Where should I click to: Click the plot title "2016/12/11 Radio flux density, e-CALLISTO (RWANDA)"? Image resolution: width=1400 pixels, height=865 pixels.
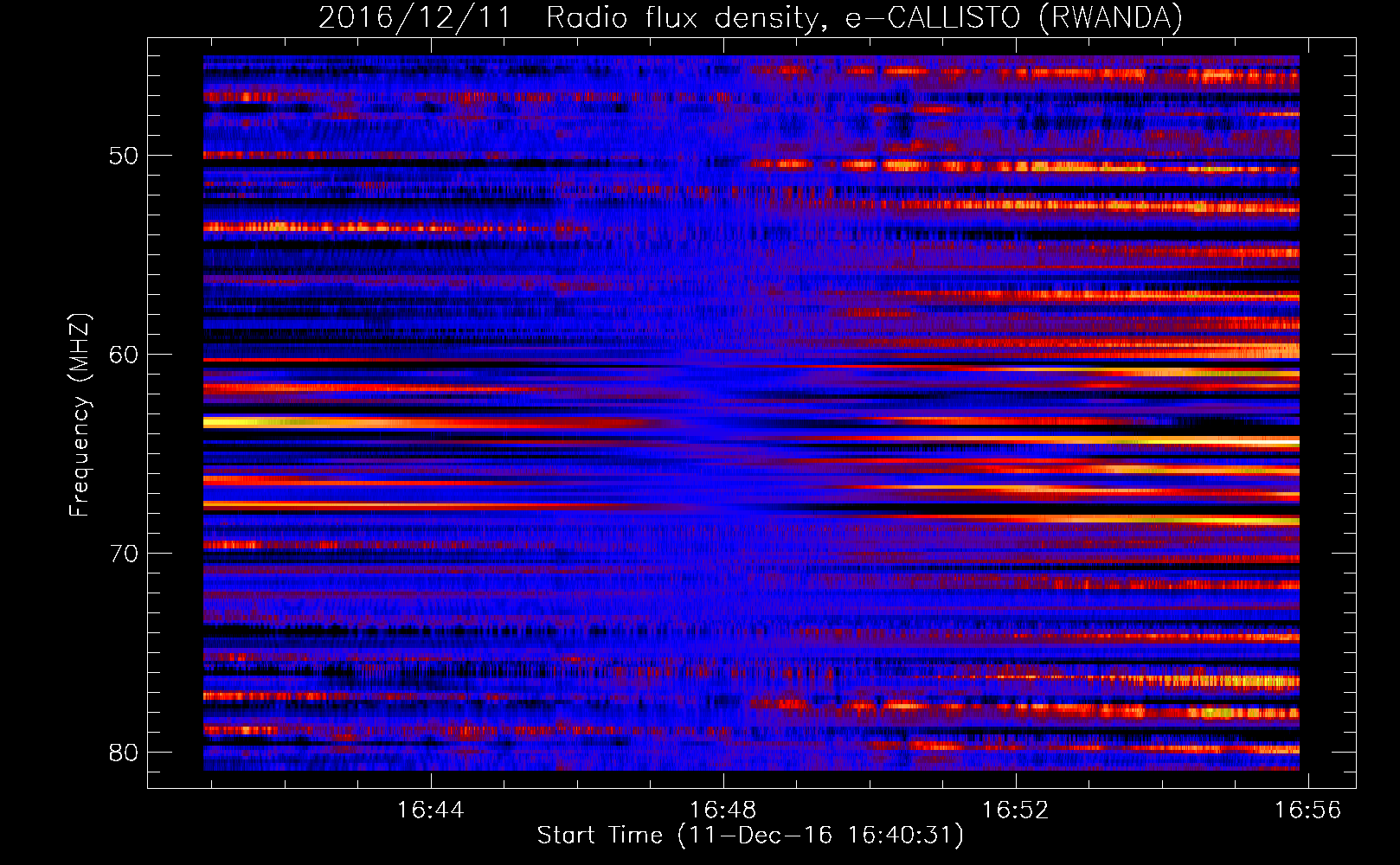click(x=750, y=17)
